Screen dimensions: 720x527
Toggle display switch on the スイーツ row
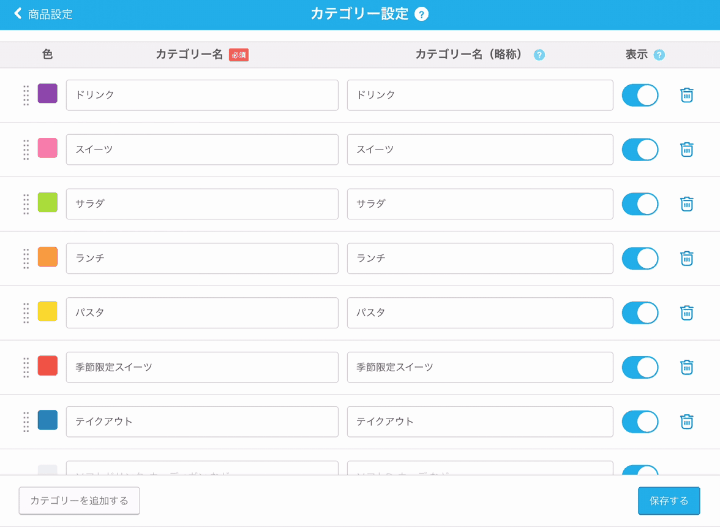tap(640, 150)
